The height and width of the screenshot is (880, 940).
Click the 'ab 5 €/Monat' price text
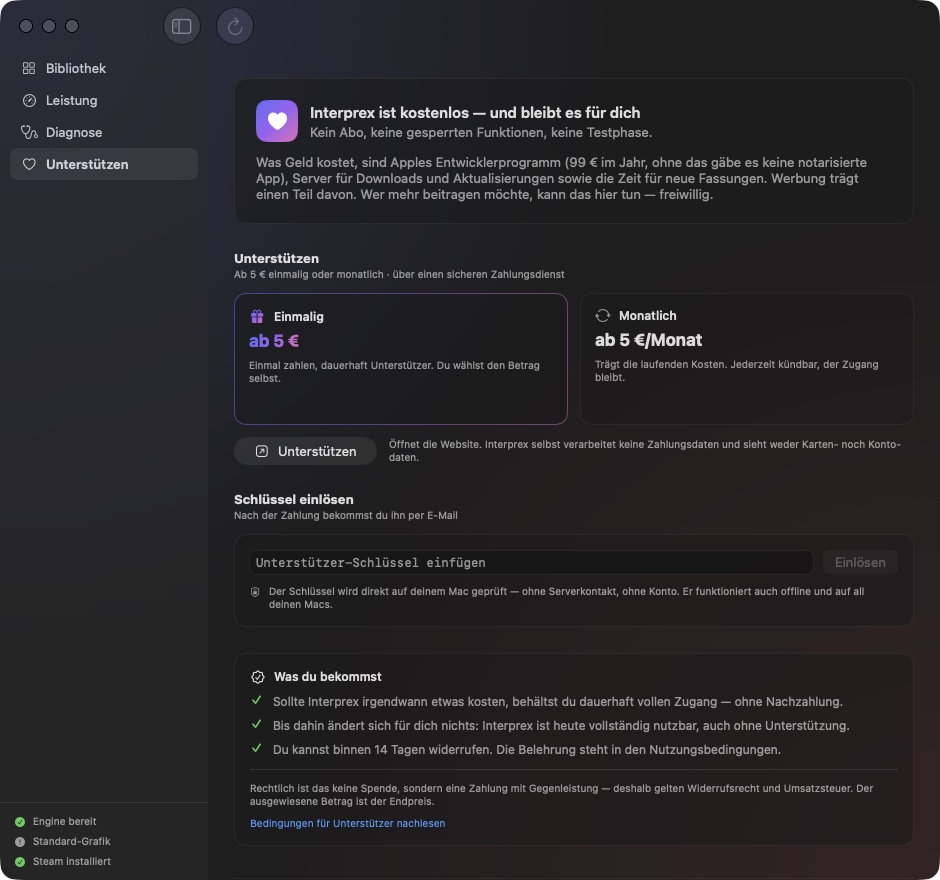pos(648,340)
